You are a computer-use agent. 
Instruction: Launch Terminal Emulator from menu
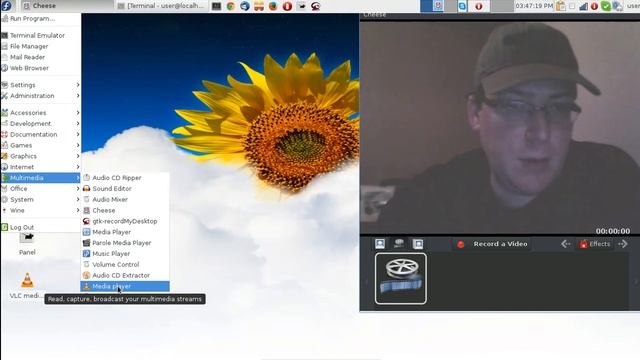pos(41,36)
